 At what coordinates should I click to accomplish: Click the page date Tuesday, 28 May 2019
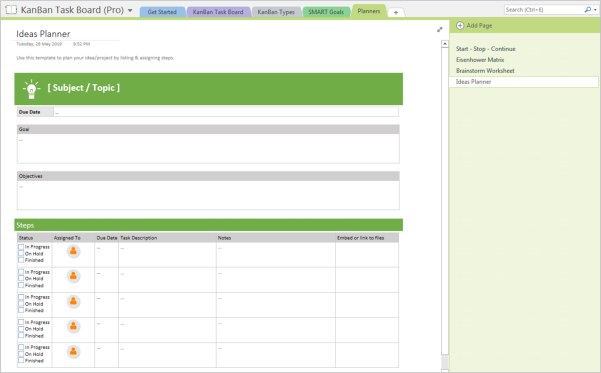[x=39, y=44]
